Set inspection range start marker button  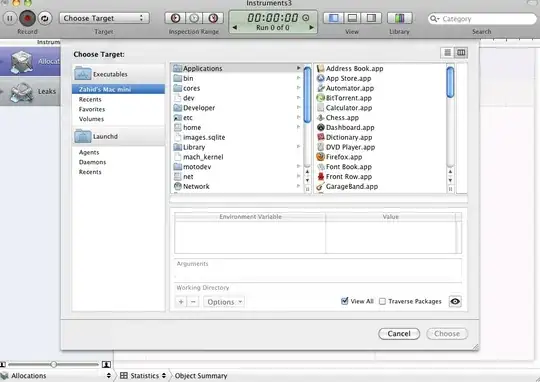(175, 18)
